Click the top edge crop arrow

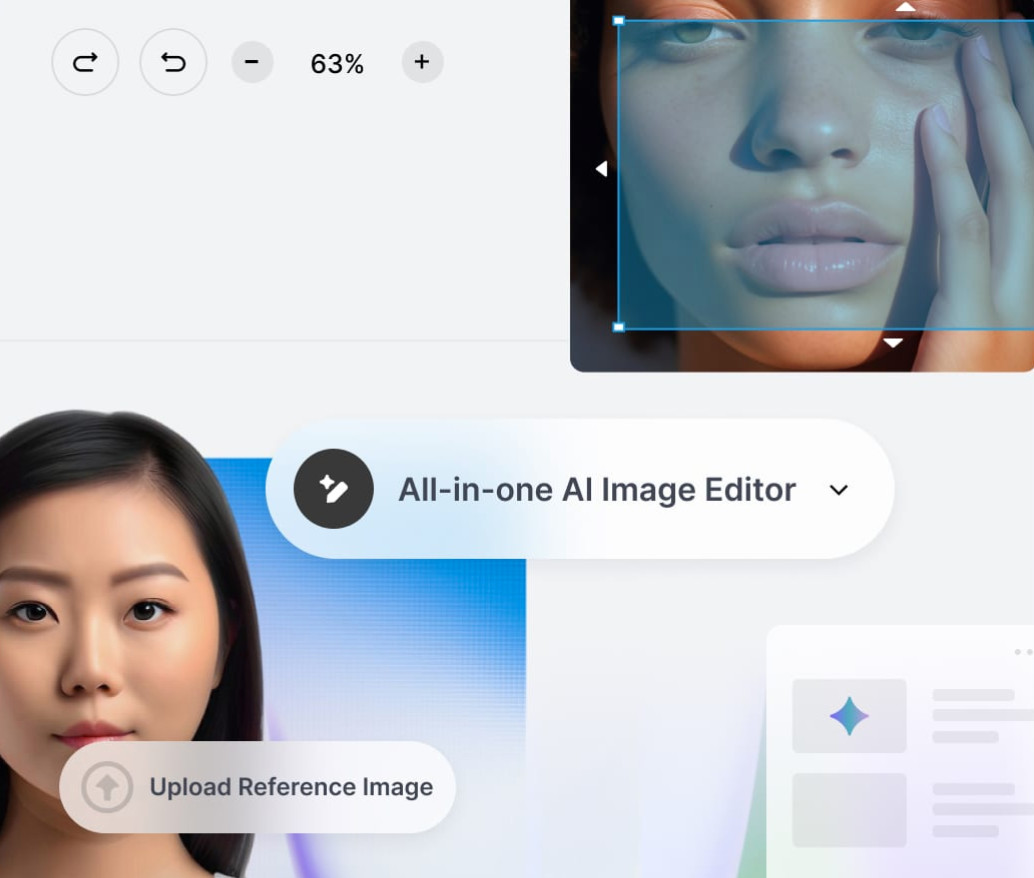[x=905, y=7]
